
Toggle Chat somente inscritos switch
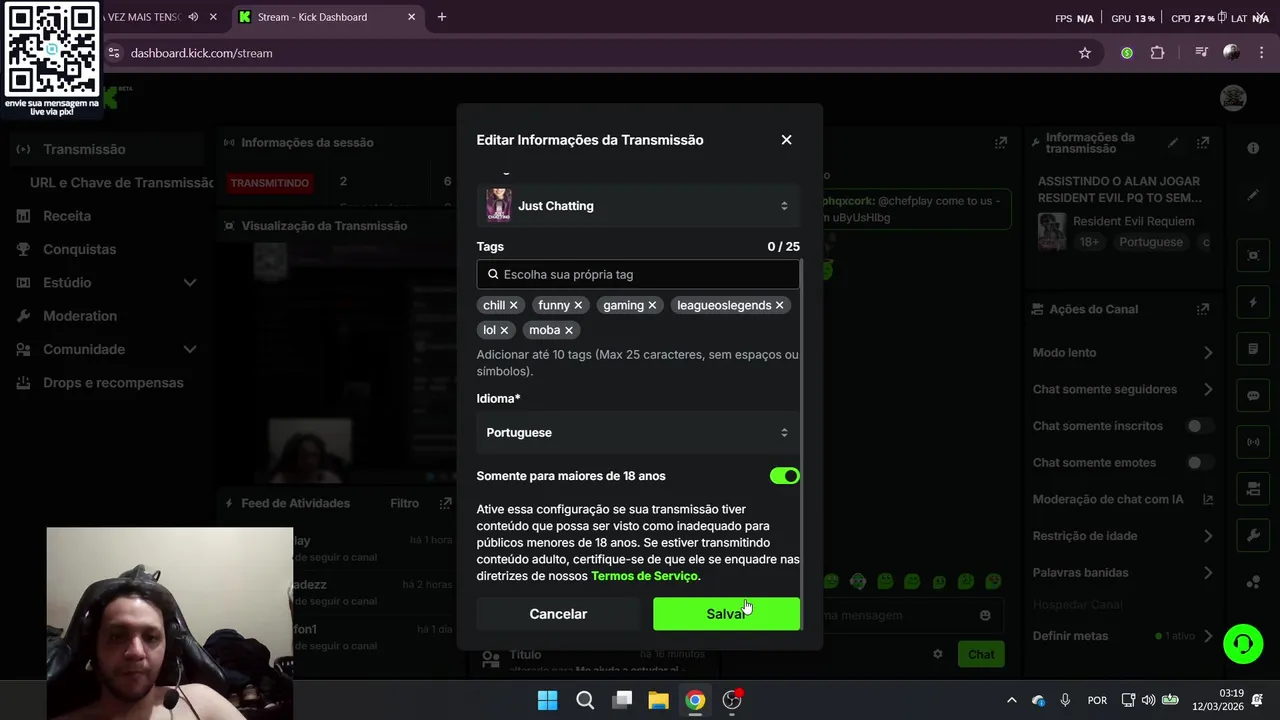[1199, 426]
